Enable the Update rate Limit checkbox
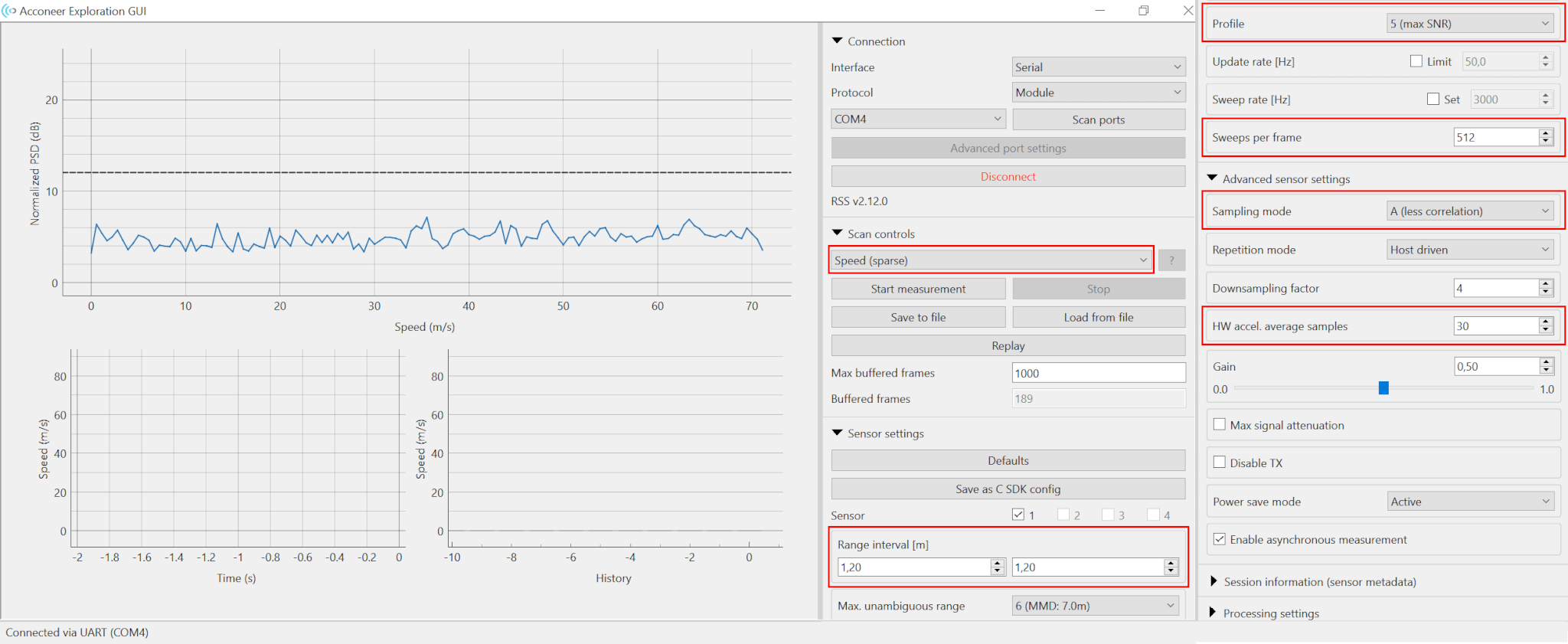1568x644 pixels. tap(1416, 61)
